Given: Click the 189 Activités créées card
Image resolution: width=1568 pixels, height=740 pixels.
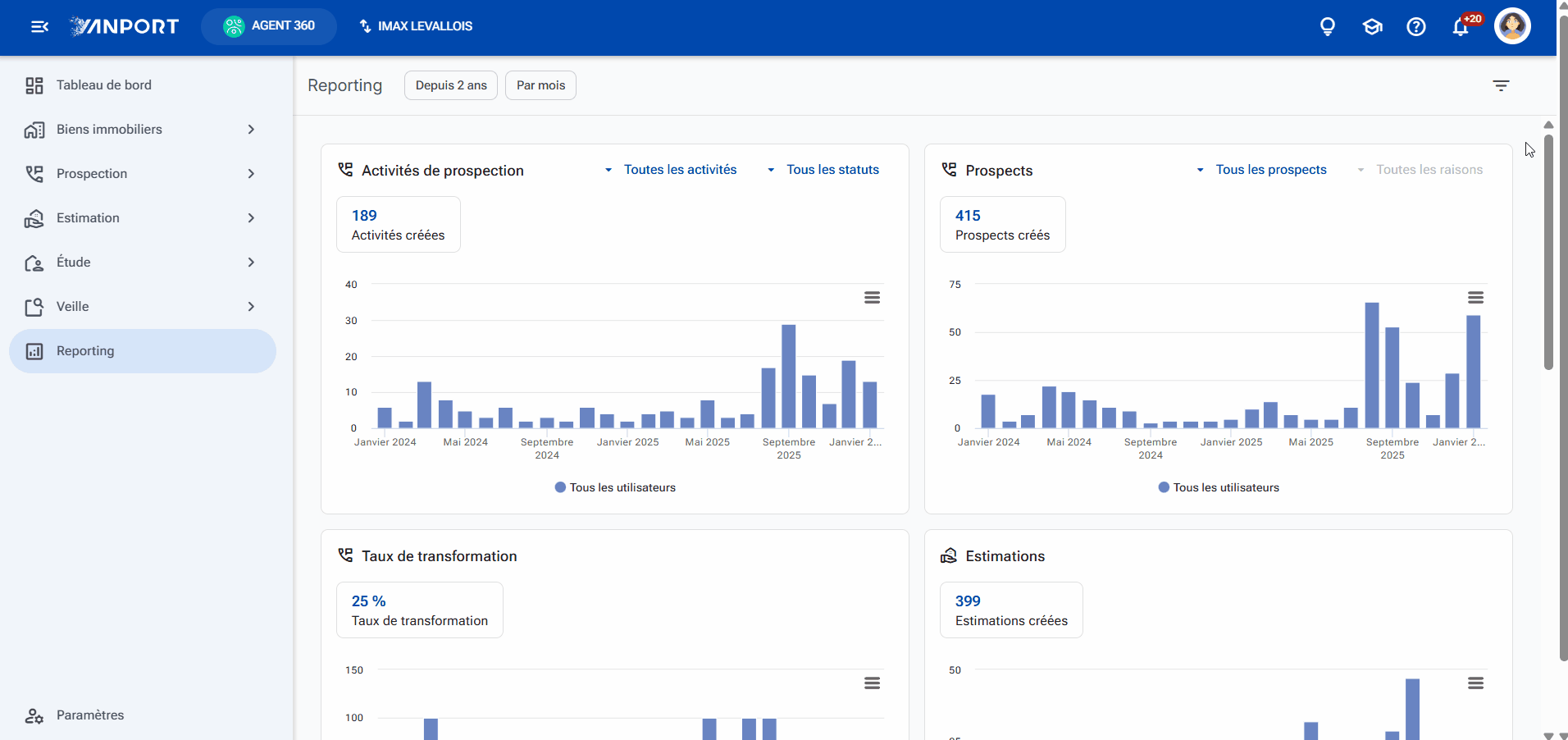Looking at the screenshot, I should [x=399, y=225].
